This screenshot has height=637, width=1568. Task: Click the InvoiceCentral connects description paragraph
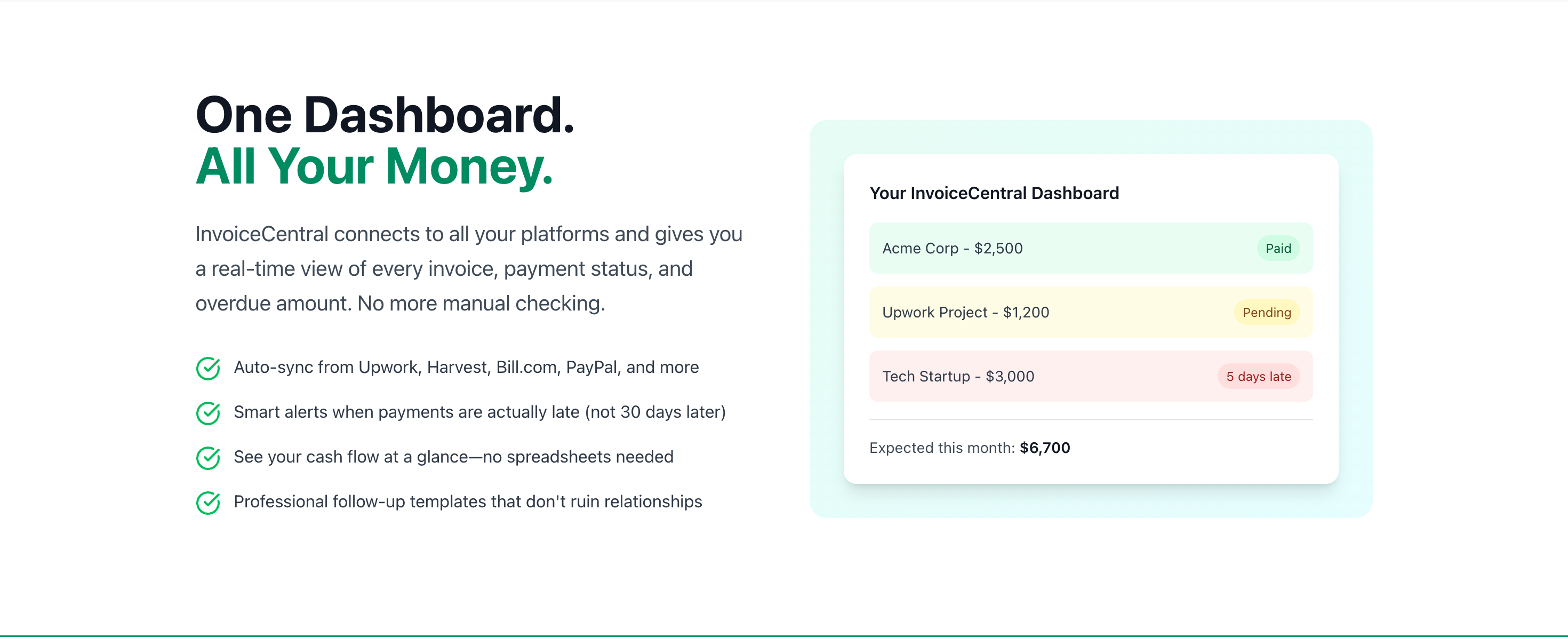(x=469, y=268)
